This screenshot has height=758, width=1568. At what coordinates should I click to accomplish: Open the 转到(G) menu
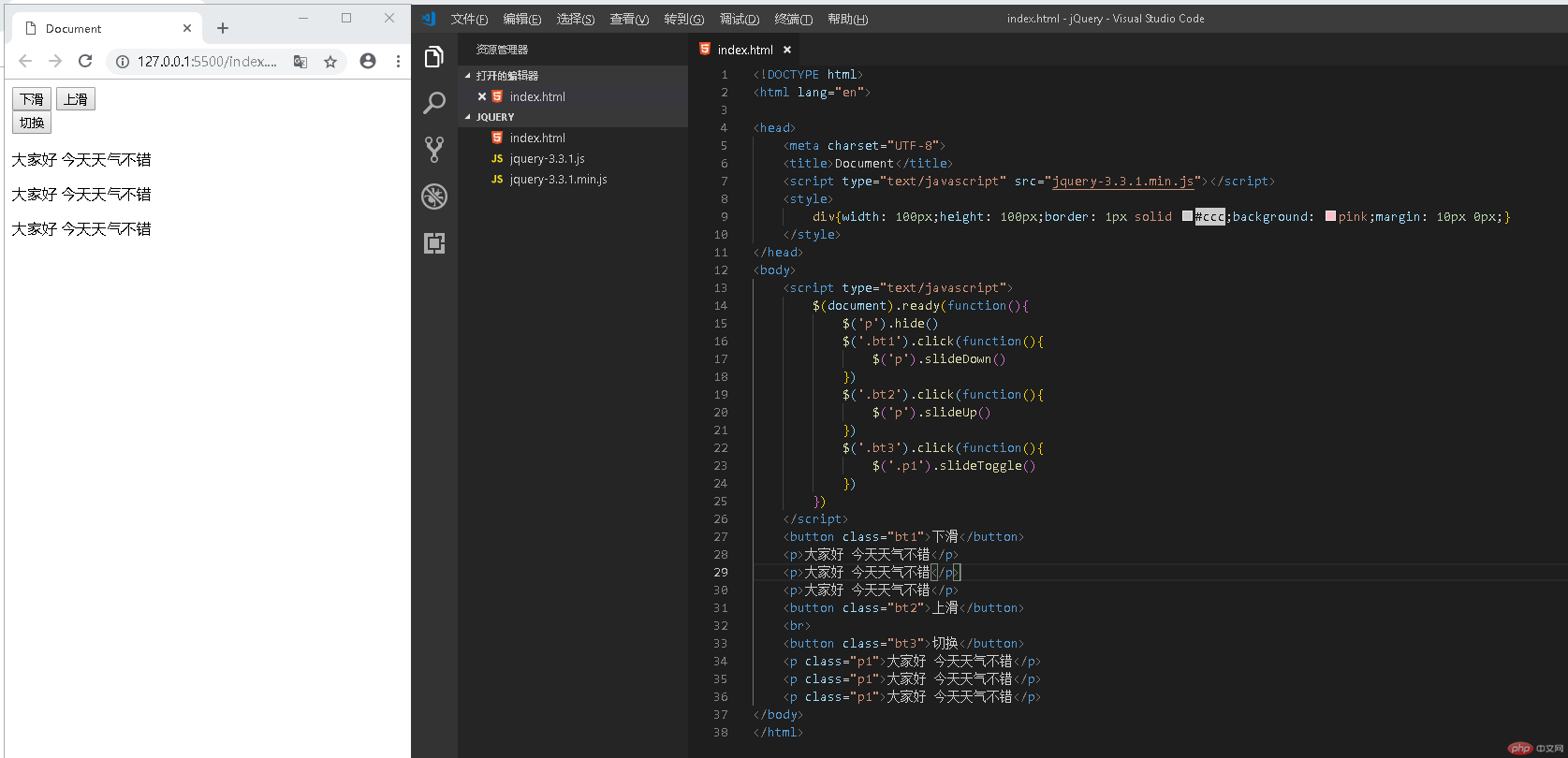pyautogui.click(x=683, y=19)
